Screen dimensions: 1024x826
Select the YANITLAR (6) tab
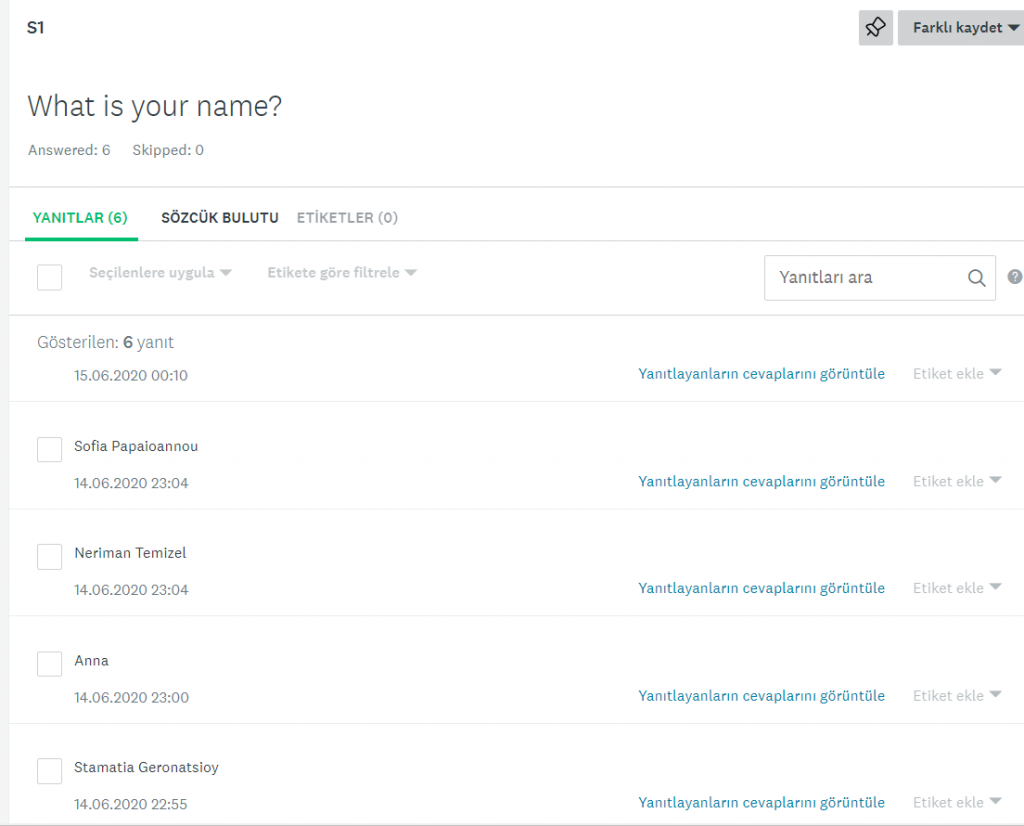tap(80, 218)
